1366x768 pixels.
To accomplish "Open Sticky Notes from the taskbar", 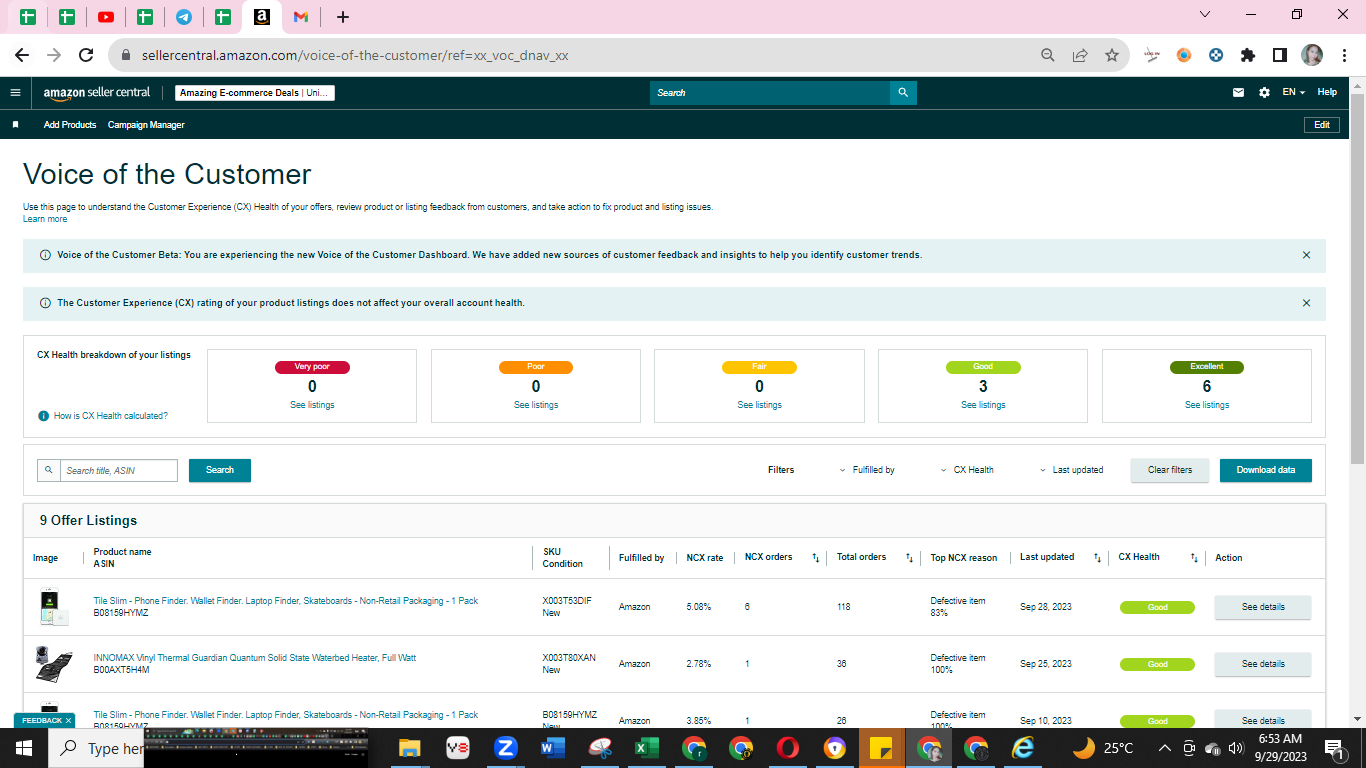I will coord(881,748).
